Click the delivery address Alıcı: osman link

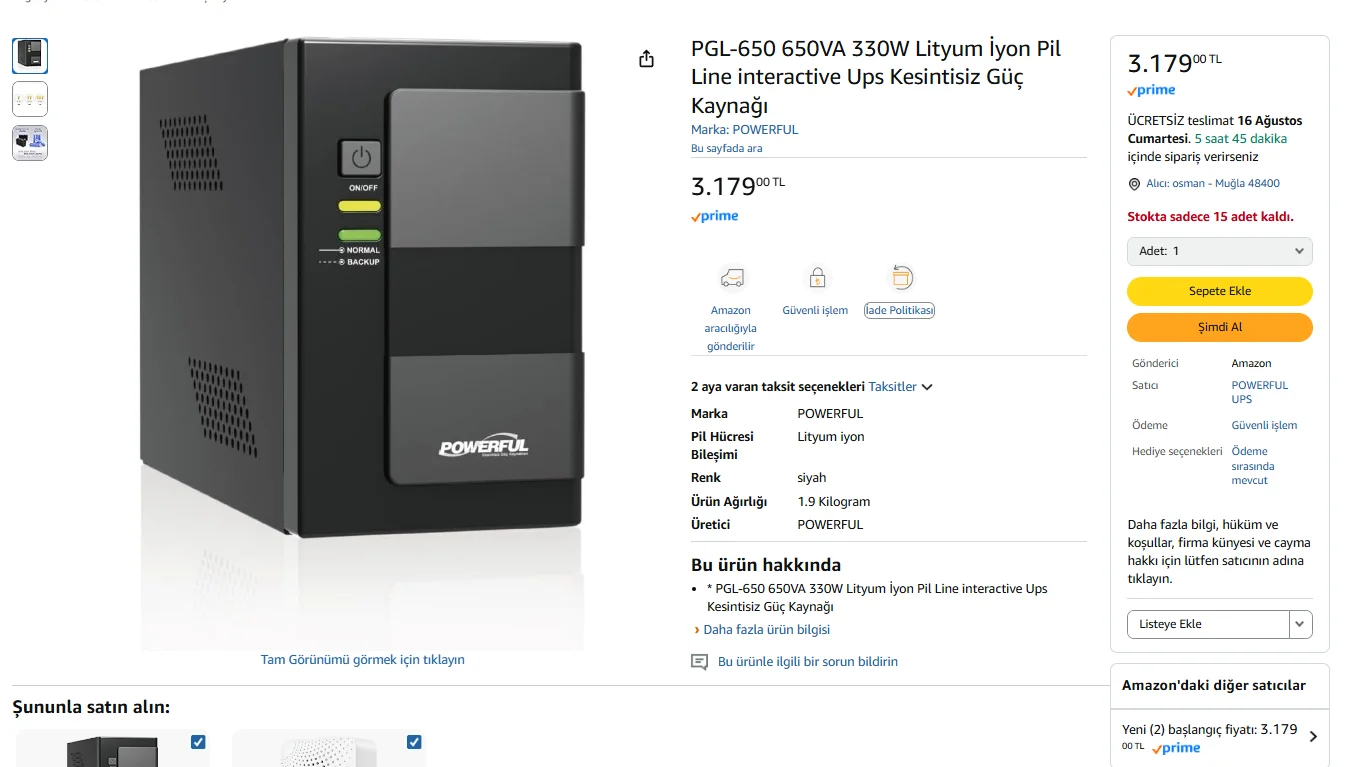[1212, 184]
